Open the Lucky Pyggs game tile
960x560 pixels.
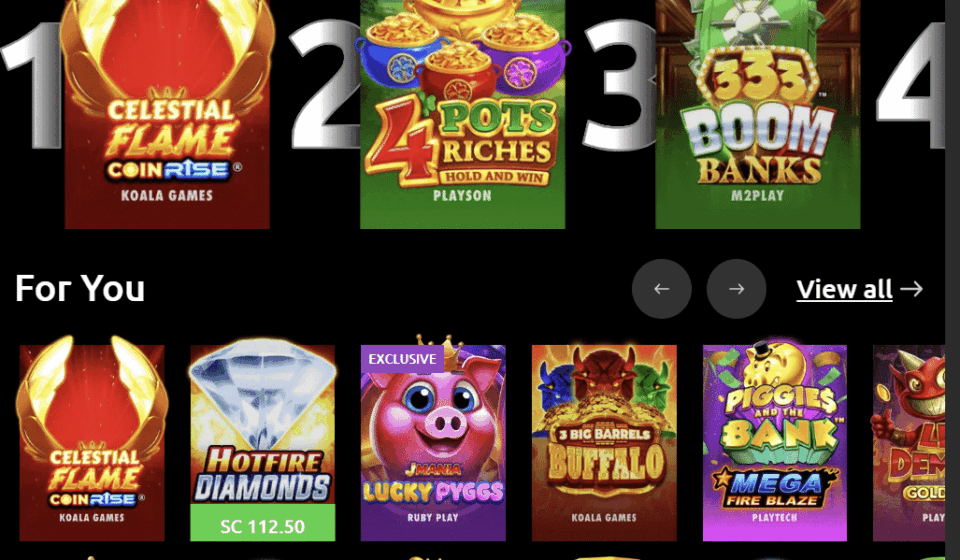433,442
